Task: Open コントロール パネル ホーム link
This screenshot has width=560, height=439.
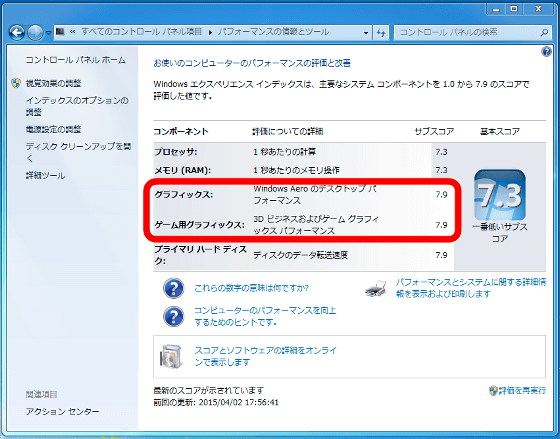Action: click(x=75, y=60)
